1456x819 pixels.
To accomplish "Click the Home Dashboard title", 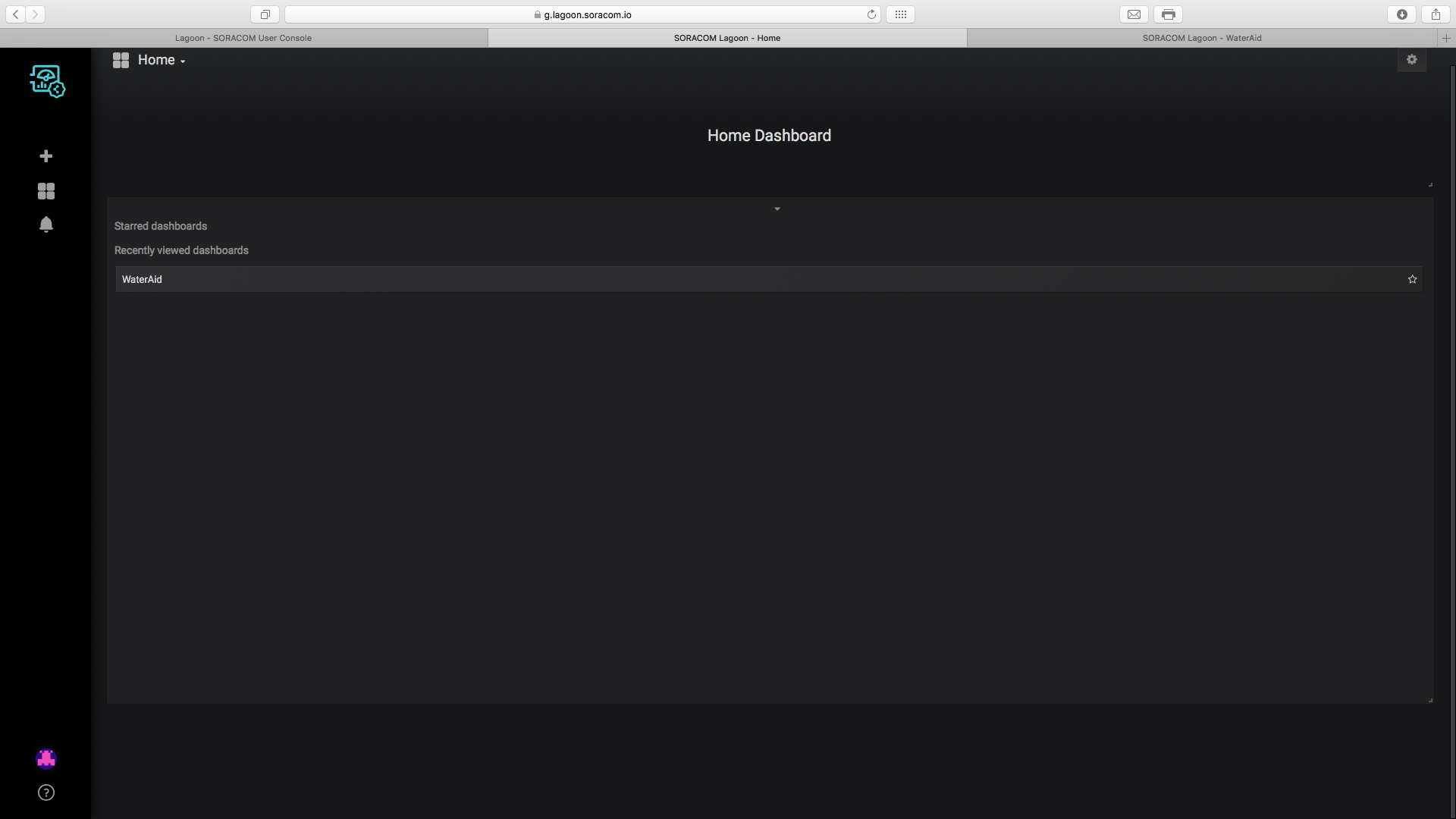I will pyautogui.click(x=769, y=136).
